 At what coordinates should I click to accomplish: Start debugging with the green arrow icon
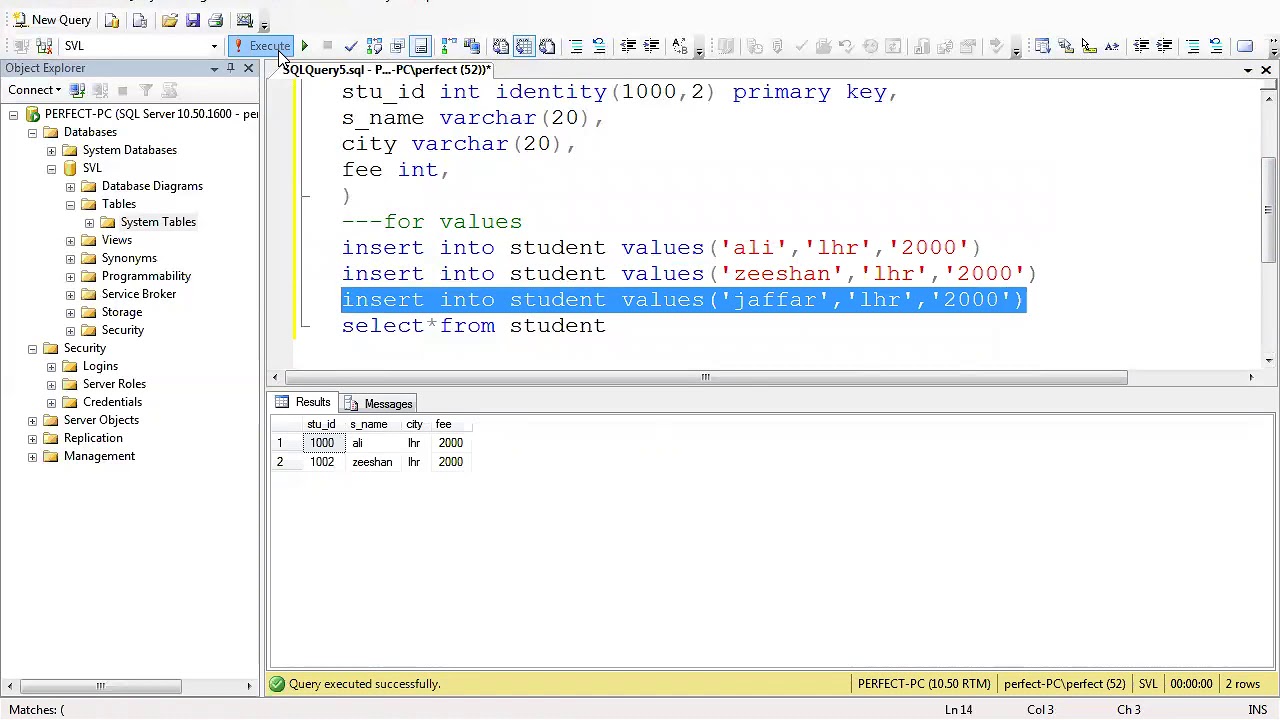[x=304, y=46]
